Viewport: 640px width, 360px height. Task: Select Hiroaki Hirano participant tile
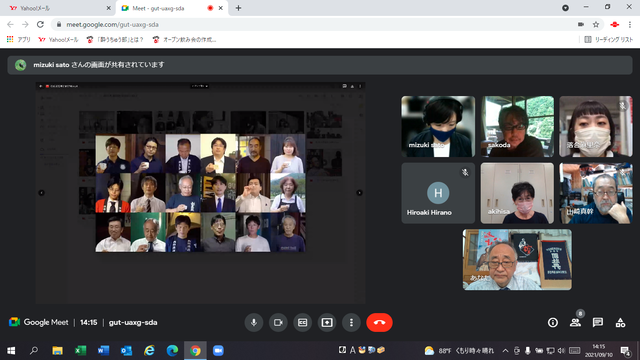pos(438,193)
